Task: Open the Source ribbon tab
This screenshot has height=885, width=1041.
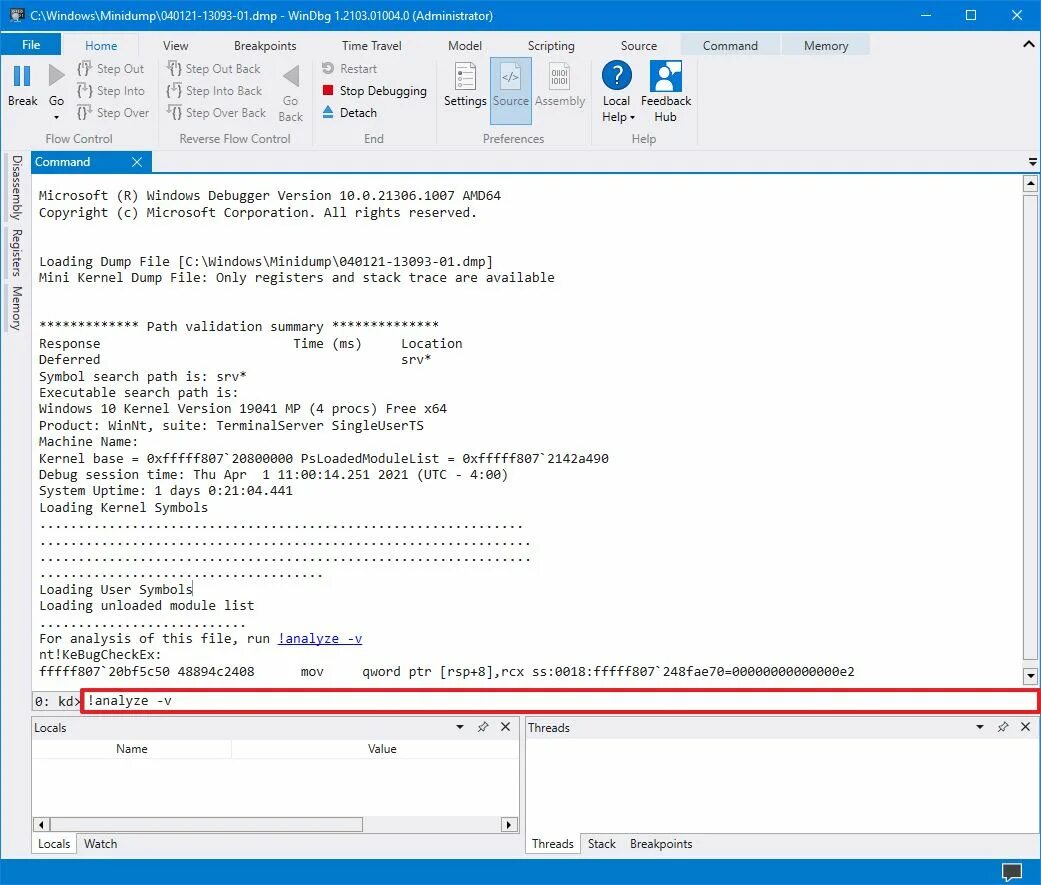Action: point(639,45)
